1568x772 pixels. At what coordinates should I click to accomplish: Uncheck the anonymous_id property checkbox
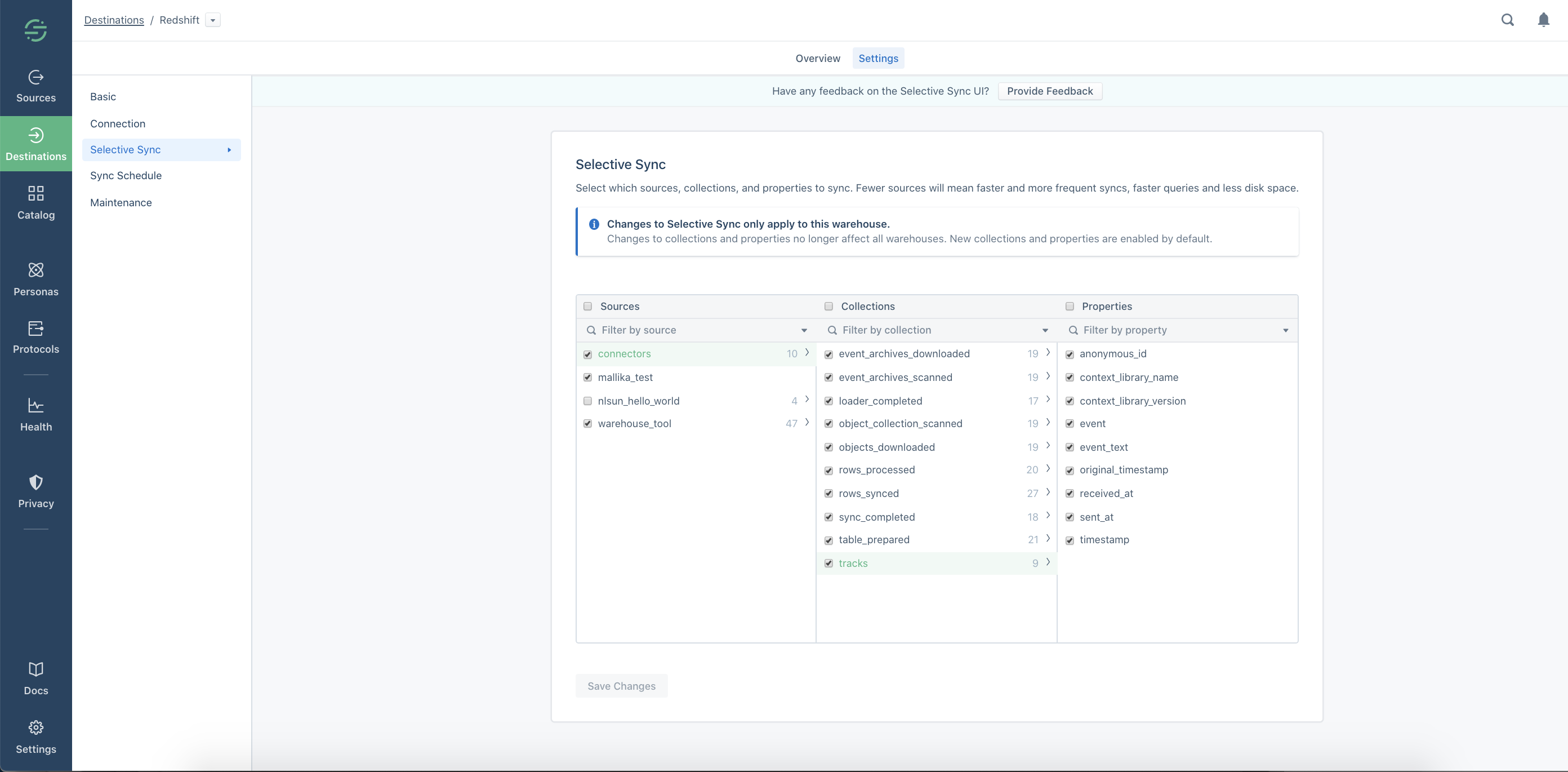(1070, 354)
